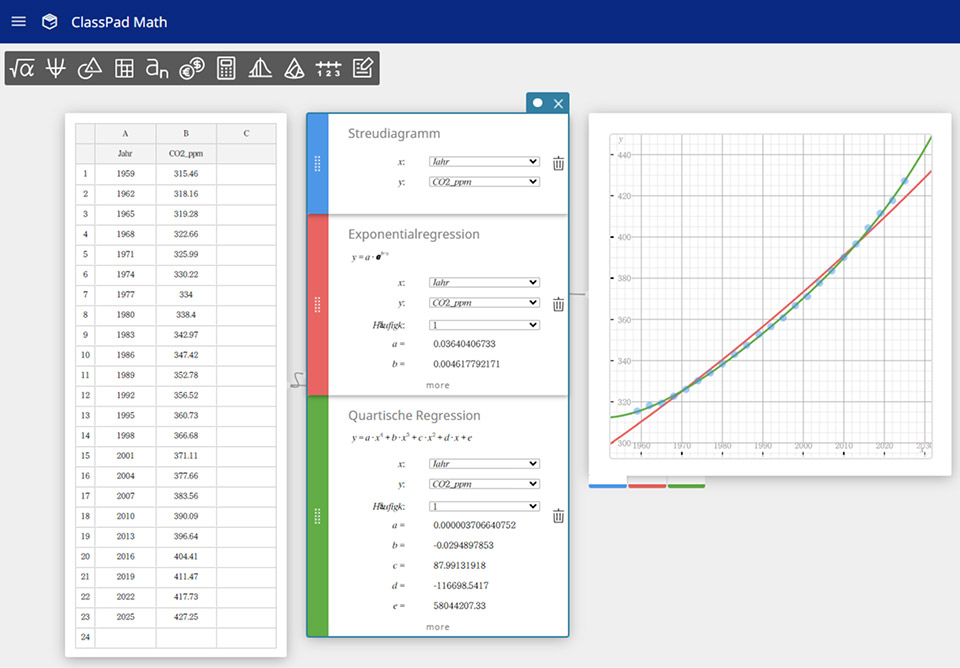Open the probability distribution curve tool
Screen dimensions: 960x668
[260, 68]
